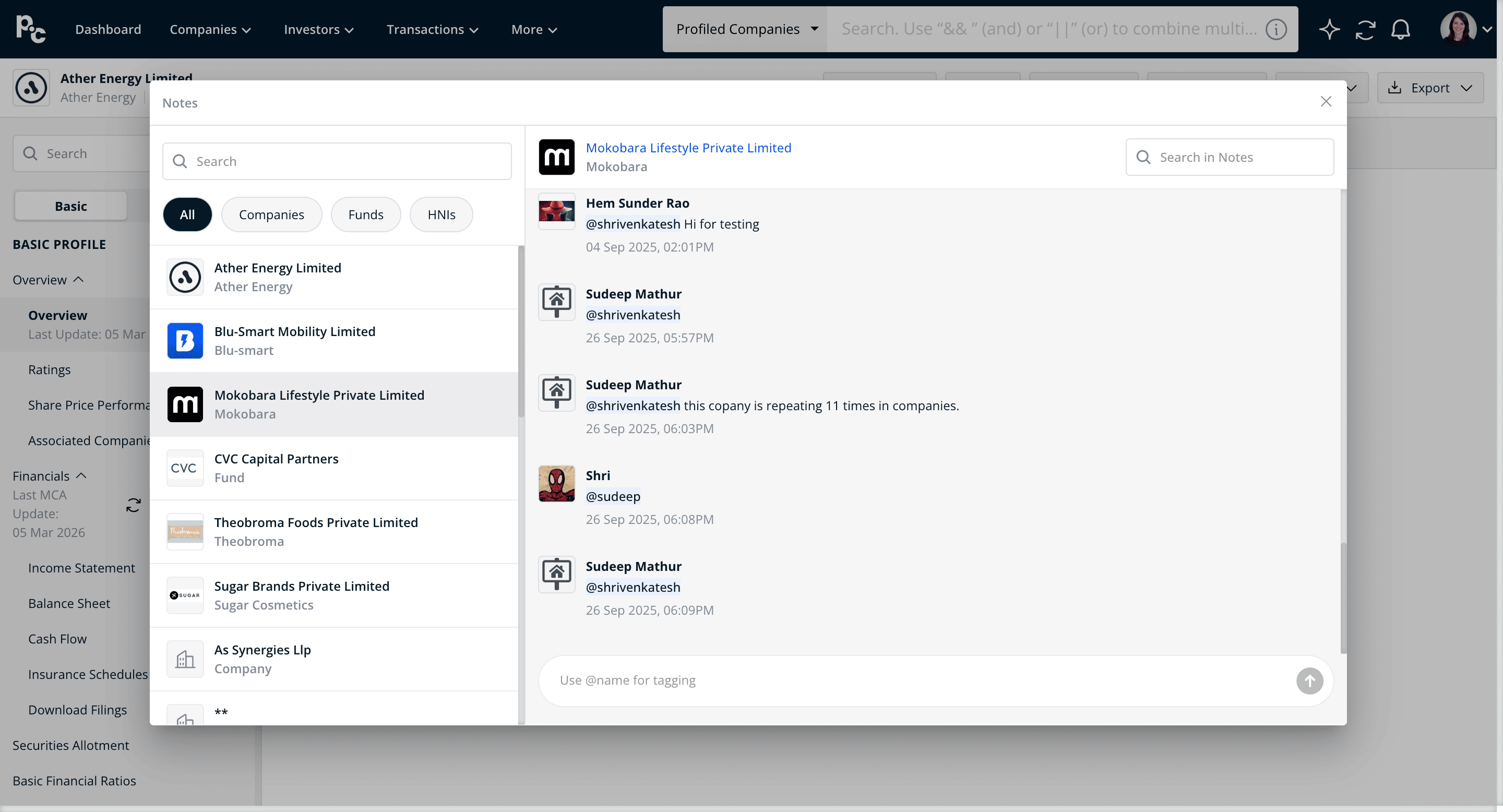Select CVC Capital Partners notes row

[x=334, y=468]
